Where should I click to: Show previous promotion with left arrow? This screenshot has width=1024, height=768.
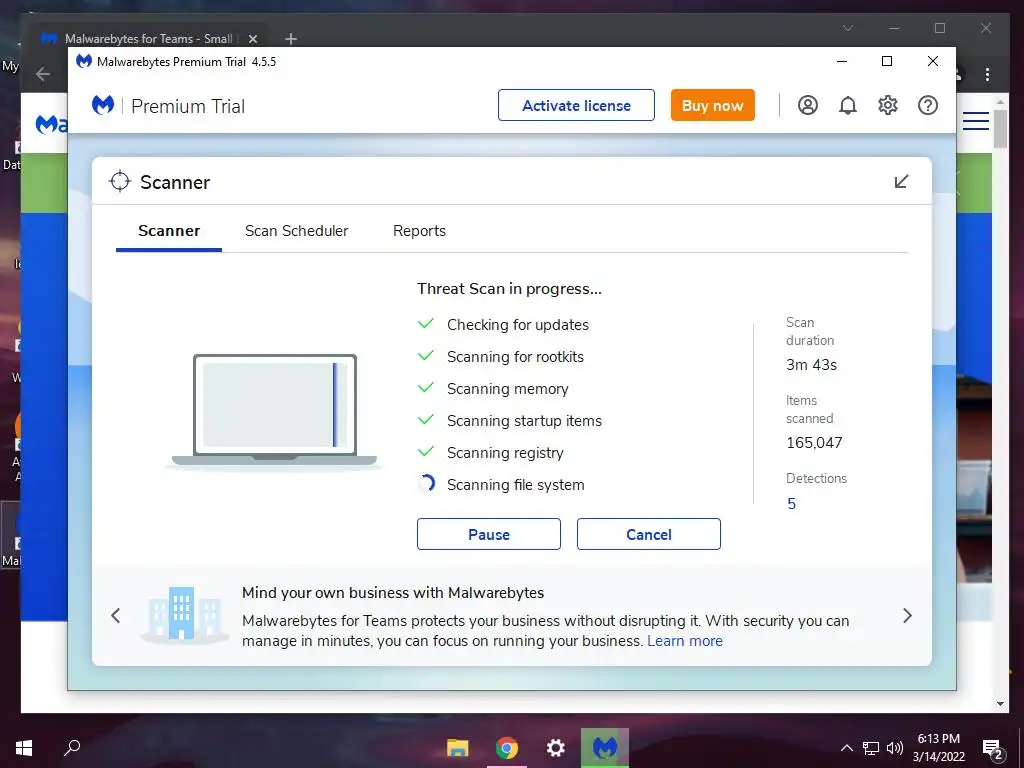(116, 615)
